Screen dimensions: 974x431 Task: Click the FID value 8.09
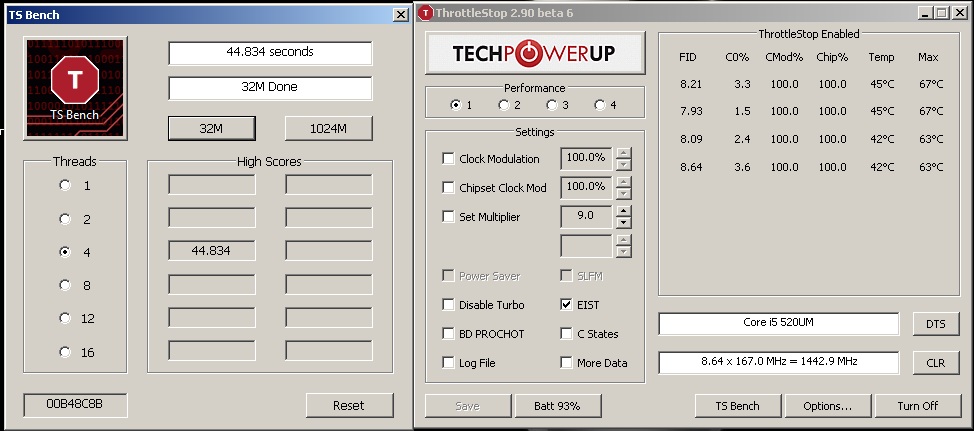(691, 139)
